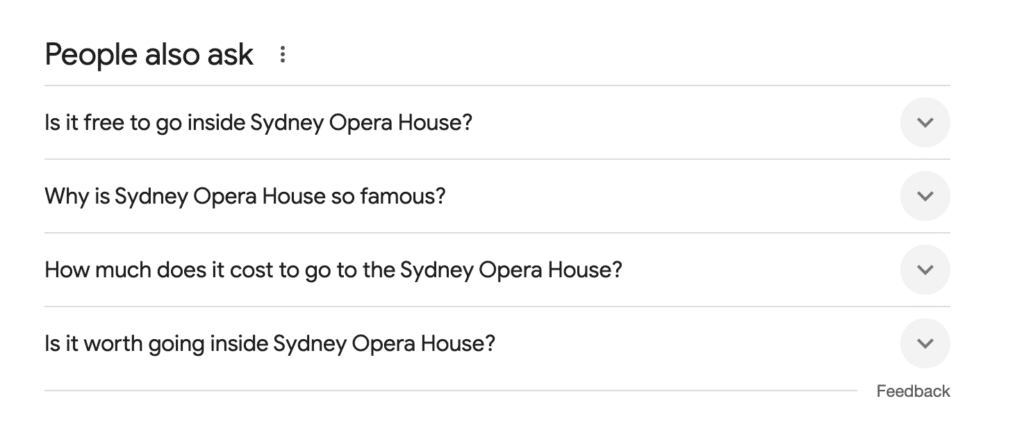The image size is (1024, 442).
Task: Show answer for the last question in list
Action: (497, 343)
